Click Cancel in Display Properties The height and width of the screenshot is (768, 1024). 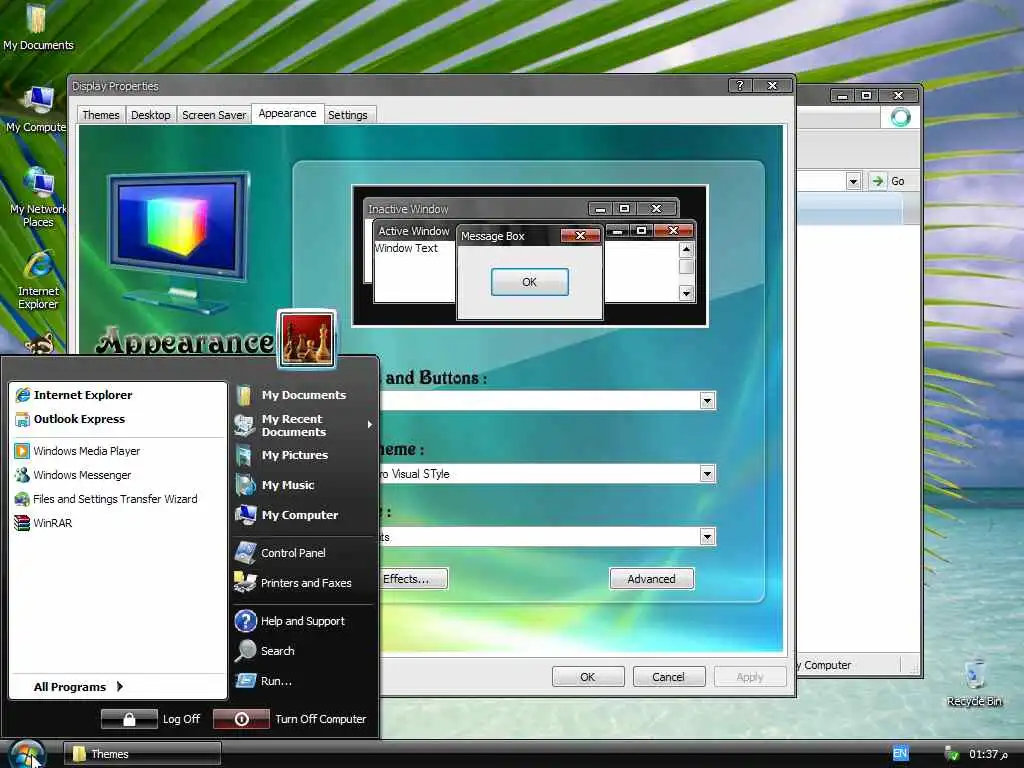pos(668,677)
